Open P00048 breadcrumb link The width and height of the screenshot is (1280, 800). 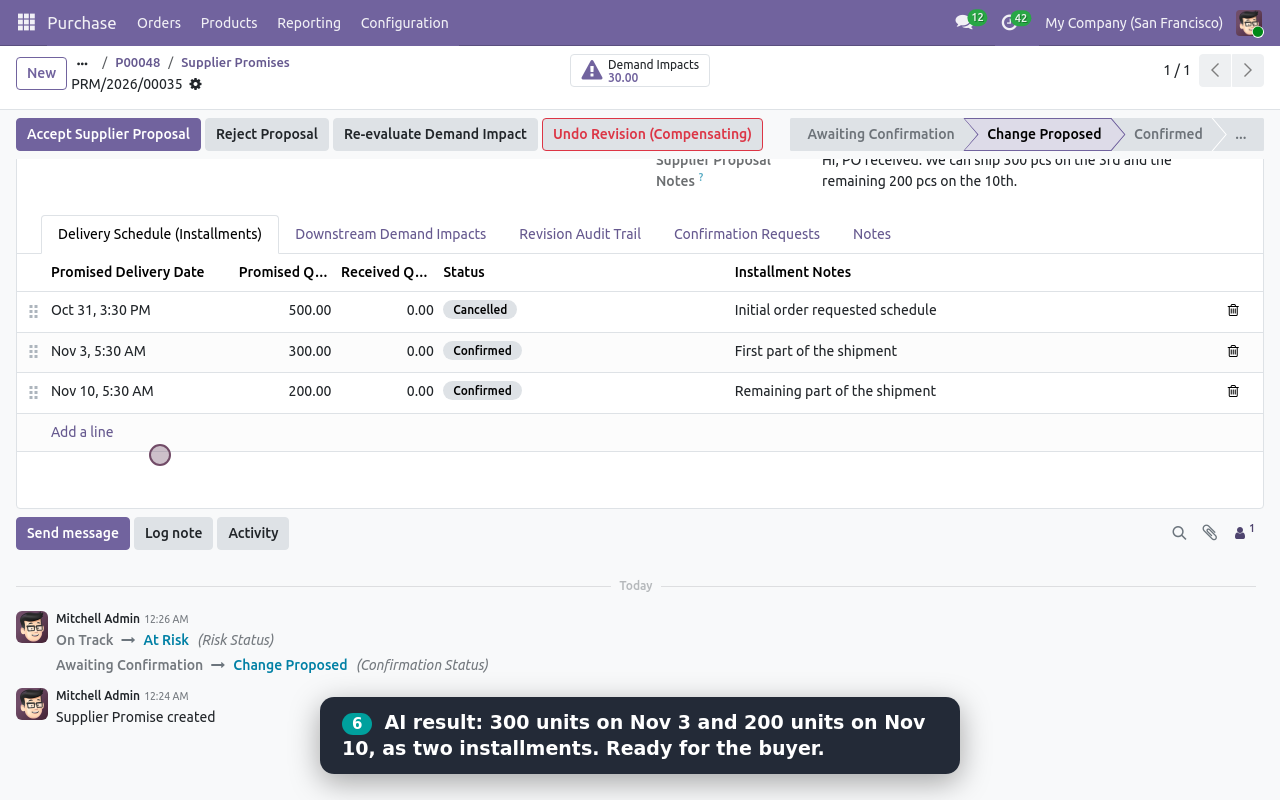point(137,62)
